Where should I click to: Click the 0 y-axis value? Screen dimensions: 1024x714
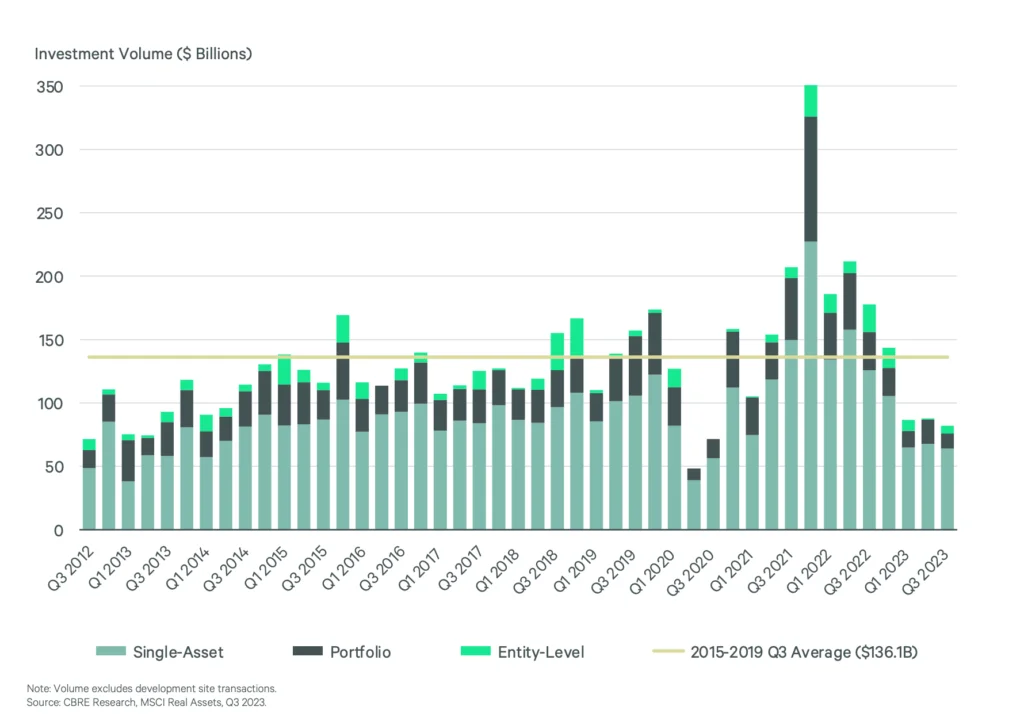point(59,530)
